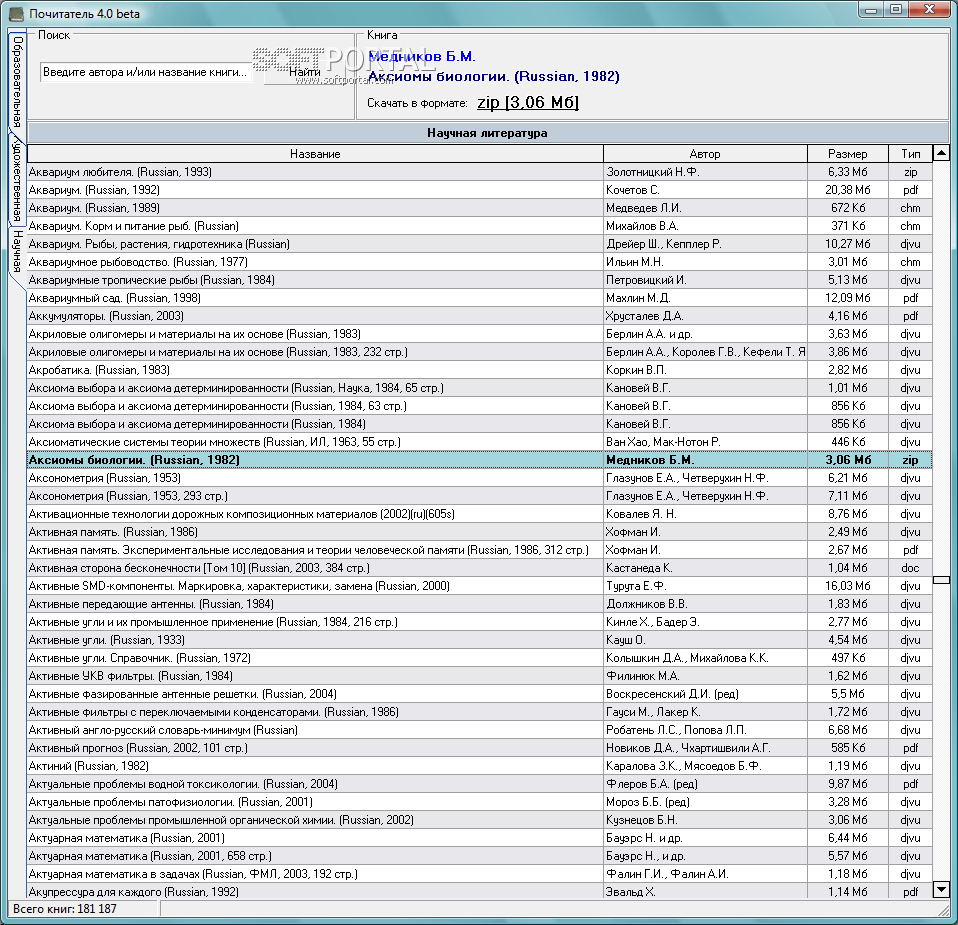Click the Найти search button
The width and height of the screenshot is (958, 925).
tap(304, 72)
